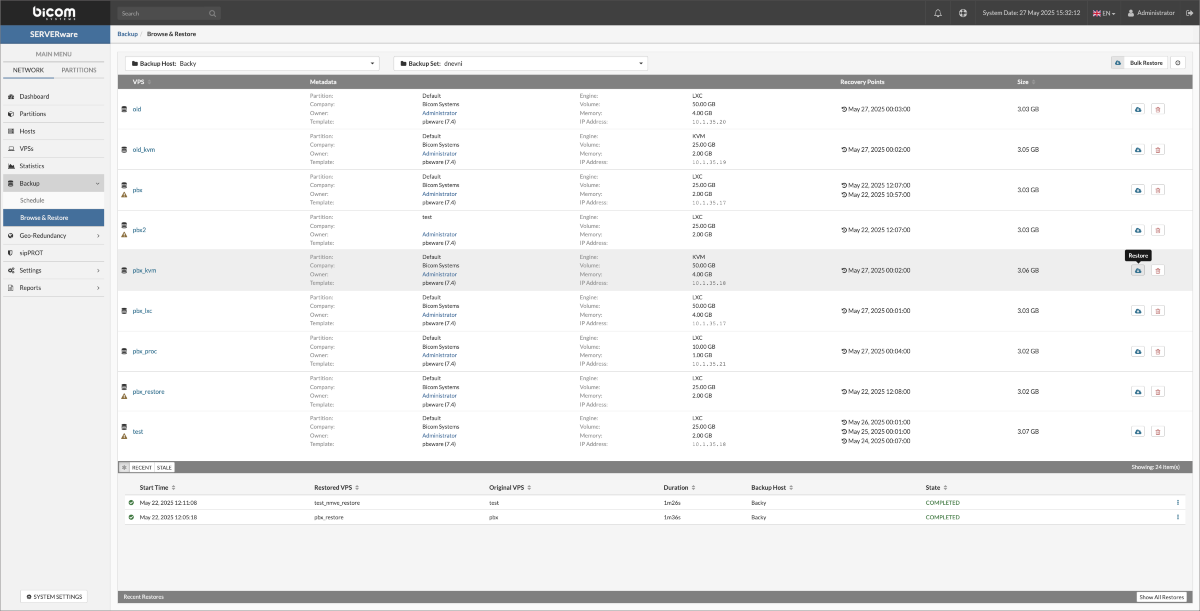This screenshot has height=611, width=1200.
Task: Click the Show All Restores button
Action: [x=1160, y=597]
